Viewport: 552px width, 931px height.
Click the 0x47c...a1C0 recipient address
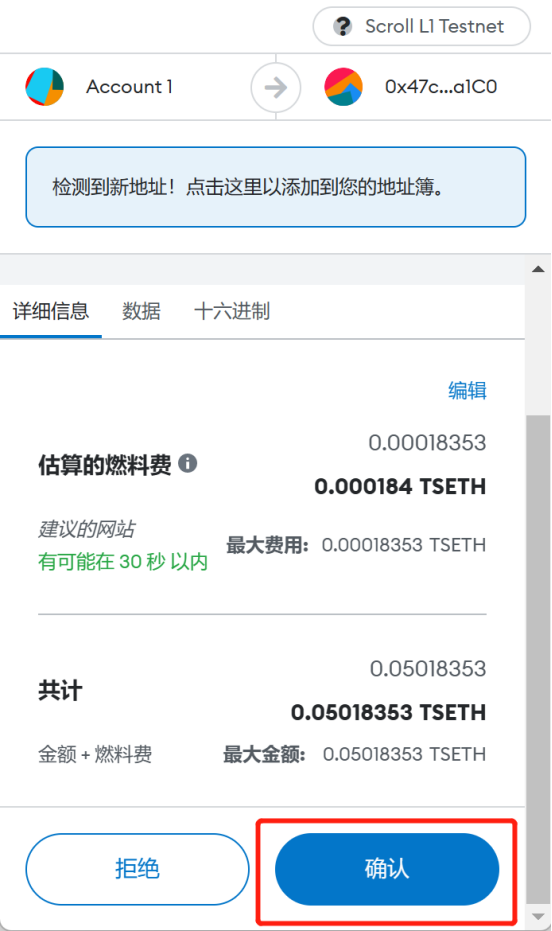click(x=441, y=87)
